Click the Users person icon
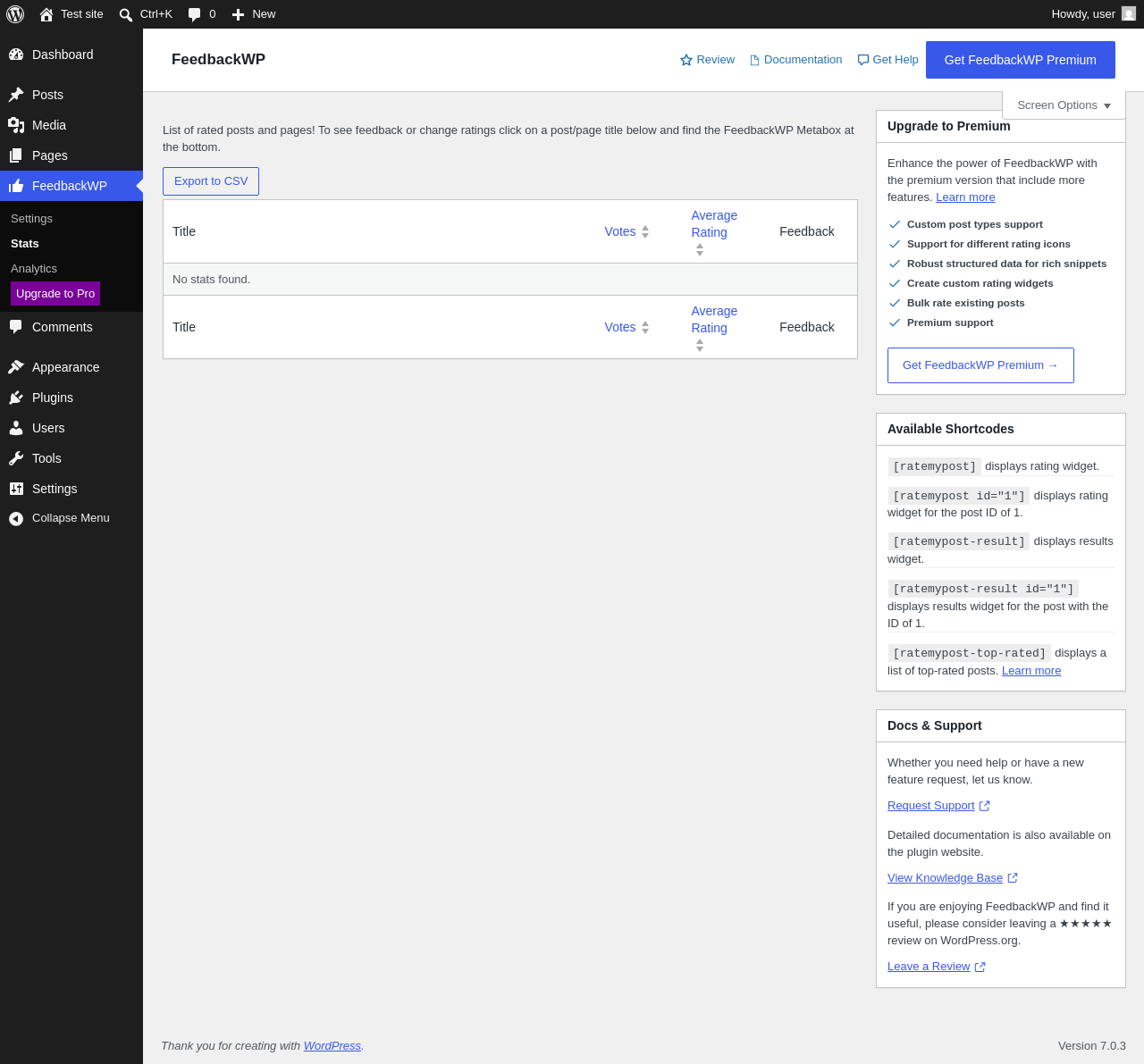This screenshot has width=1144, height=1064. click(x=16, y=428)
